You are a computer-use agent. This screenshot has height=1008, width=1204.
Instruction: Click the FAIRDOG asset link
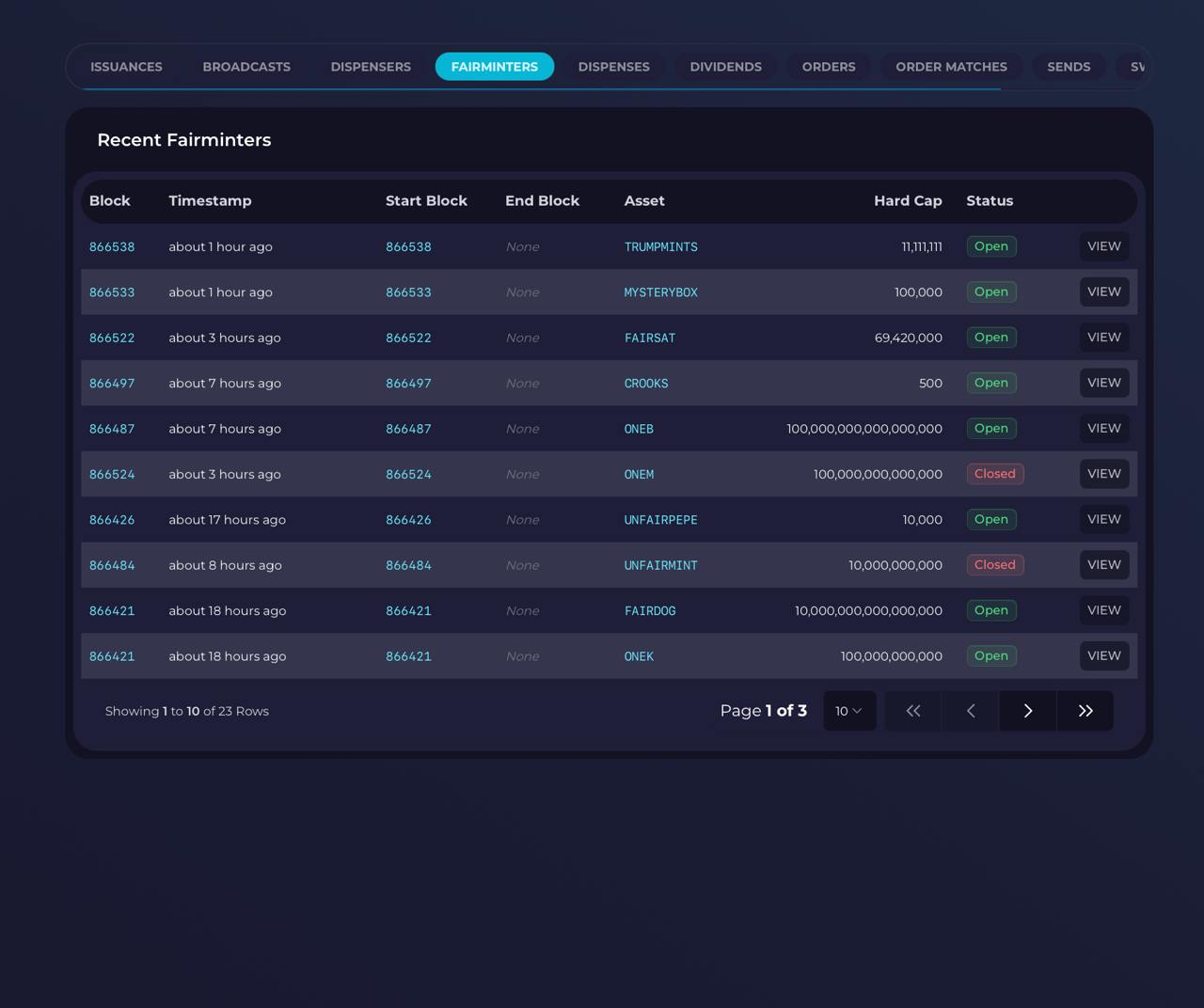[x=650, y=611]
